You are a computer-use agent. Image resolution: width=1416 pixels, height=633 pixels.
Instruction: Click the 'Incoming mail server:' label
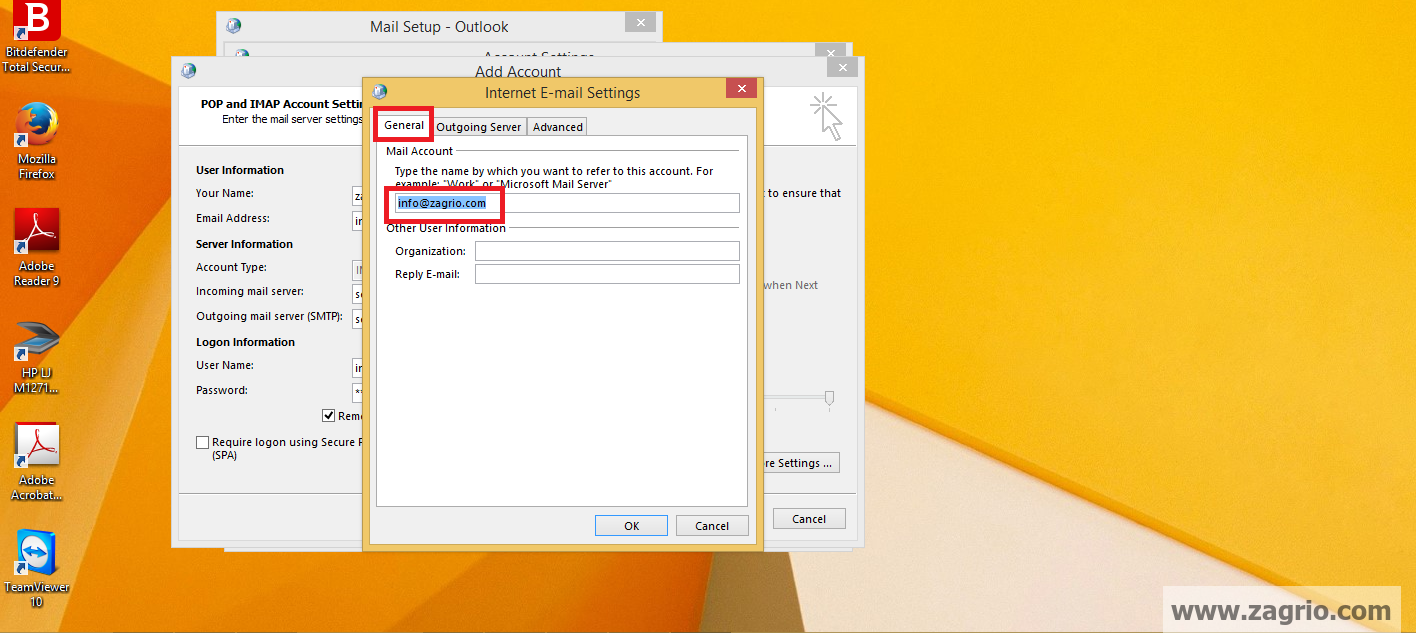click(249, 292)
